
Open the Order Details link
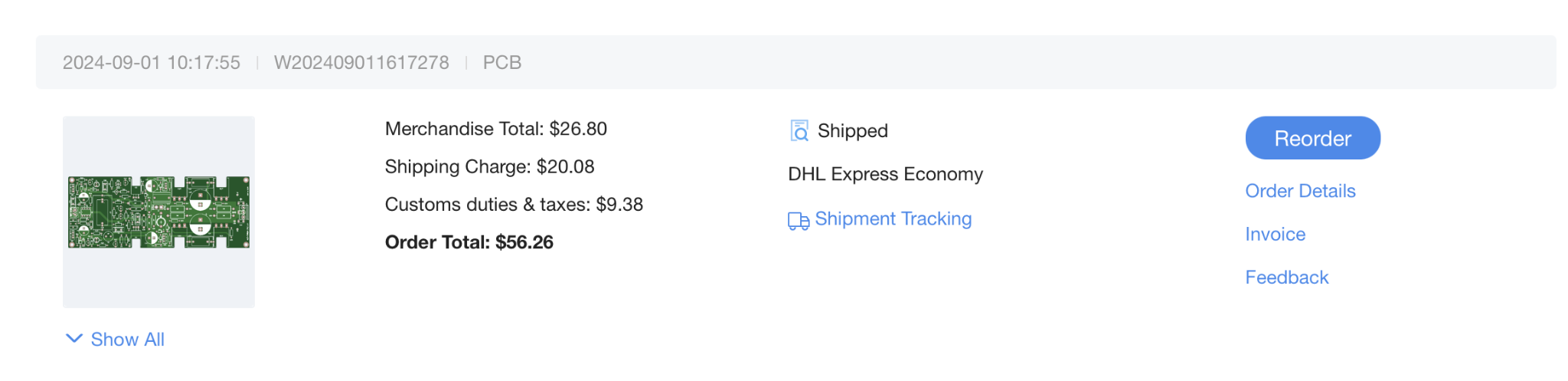click(x=1300, y=191)
